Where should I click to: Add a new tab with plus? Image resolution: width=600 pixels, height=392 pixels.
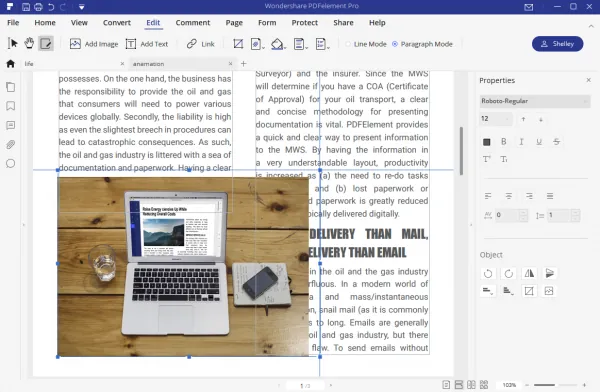(x=243, y=64)
